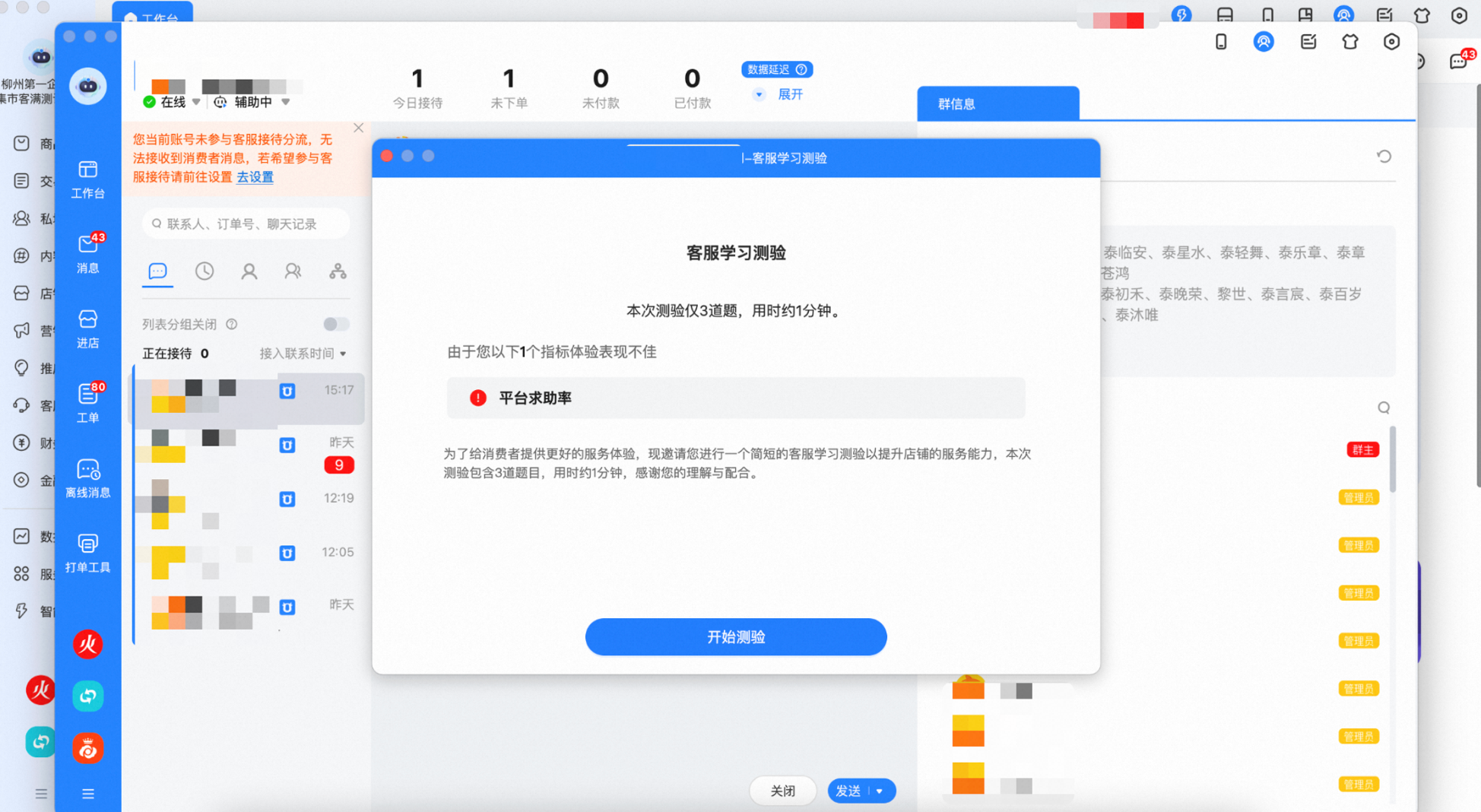
Task: Open 打单工具 in the sidebar
Action: click(x=87, y=553)
